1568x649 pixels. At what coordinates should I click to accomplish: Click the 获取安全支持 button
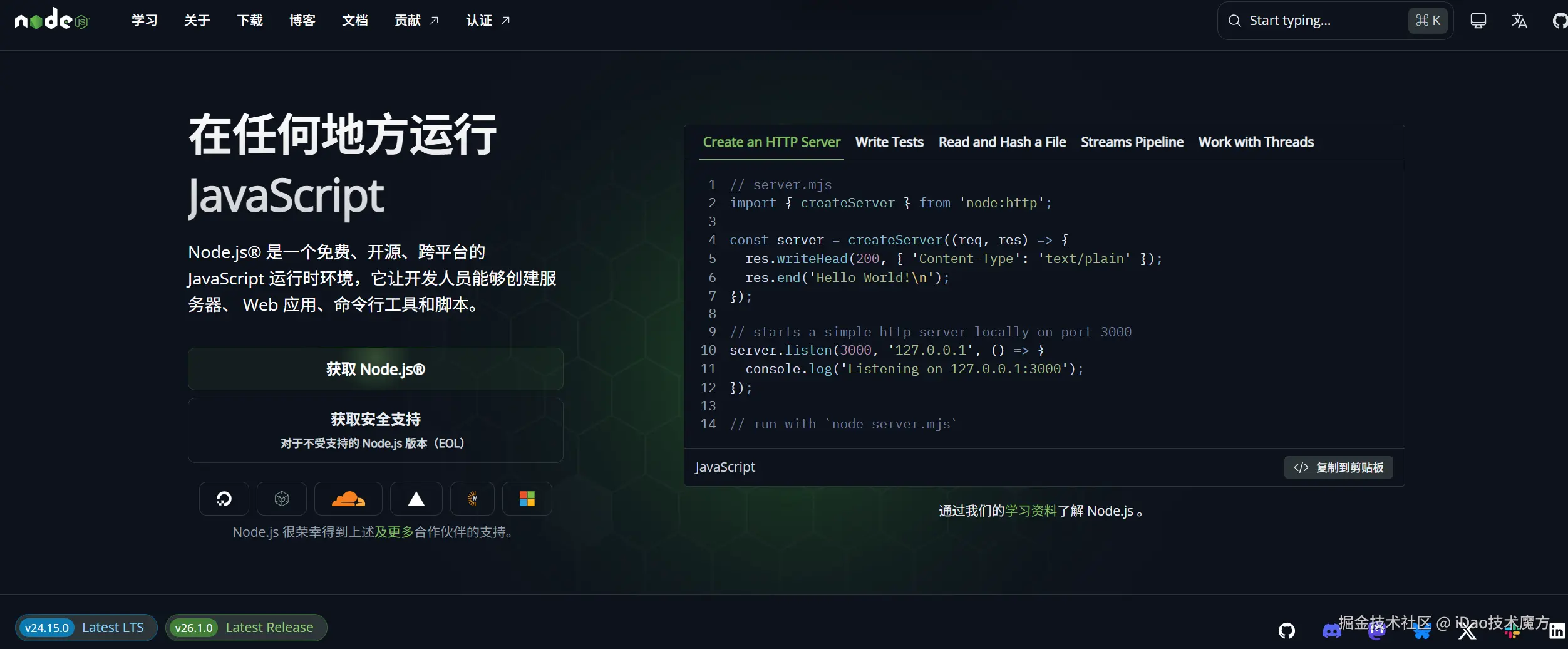click(x=376, y=430)
